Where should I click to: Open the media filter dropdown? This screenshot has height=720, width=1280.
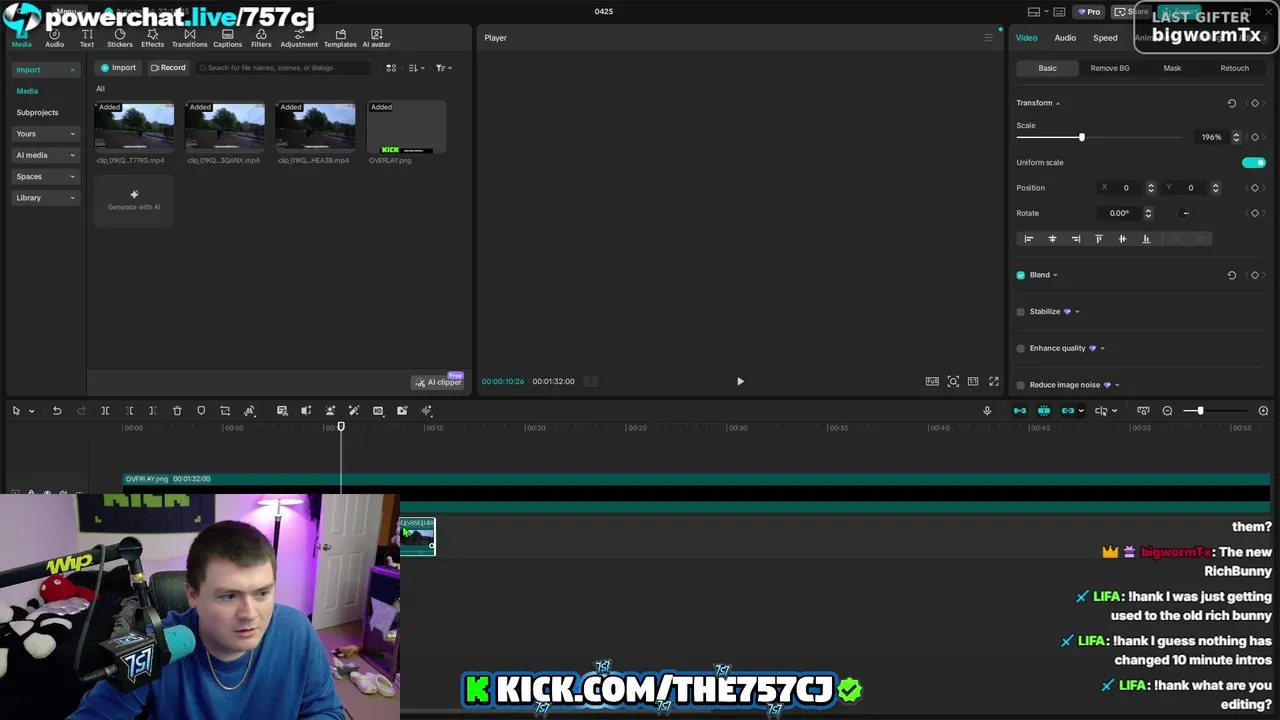click(x=444, y=68)
